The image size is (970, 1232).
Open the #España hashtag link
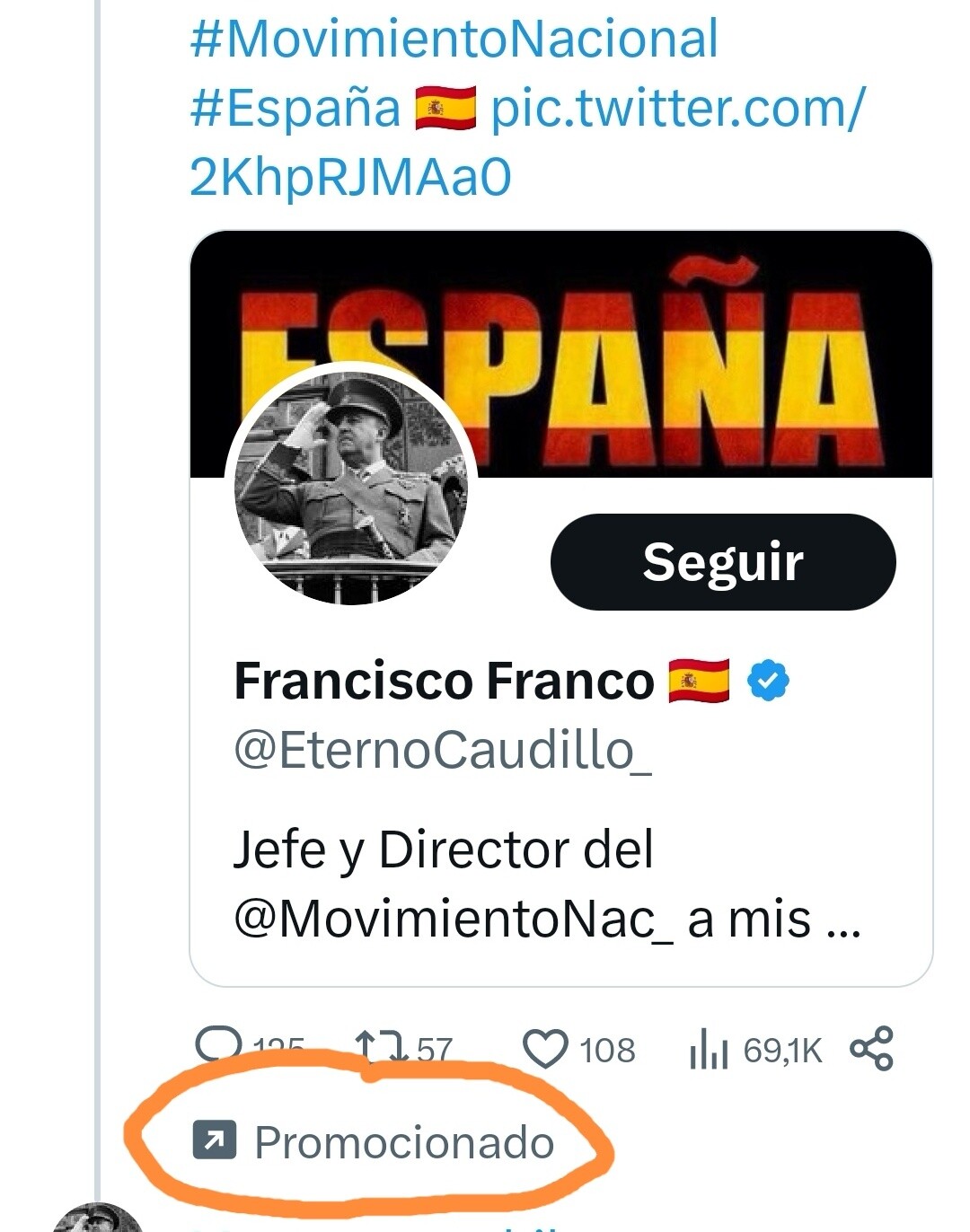tap(295, 109)
